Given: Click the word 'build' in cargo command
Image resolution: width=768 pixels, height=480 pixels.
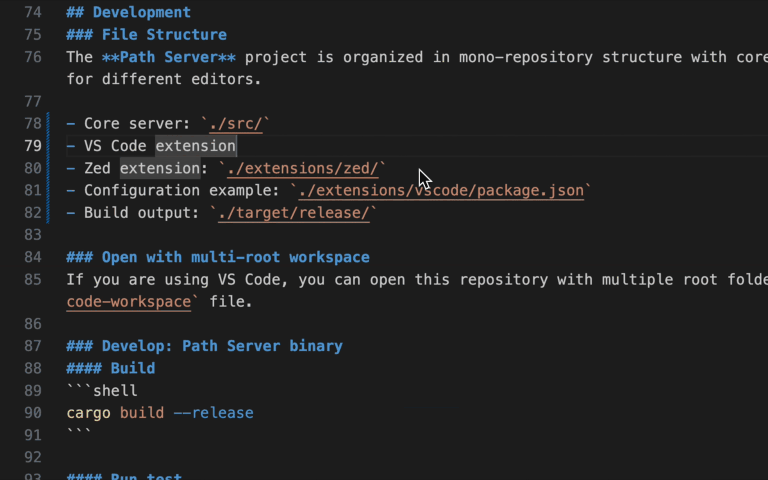Looking at the screenshot, I should point(142,413).
